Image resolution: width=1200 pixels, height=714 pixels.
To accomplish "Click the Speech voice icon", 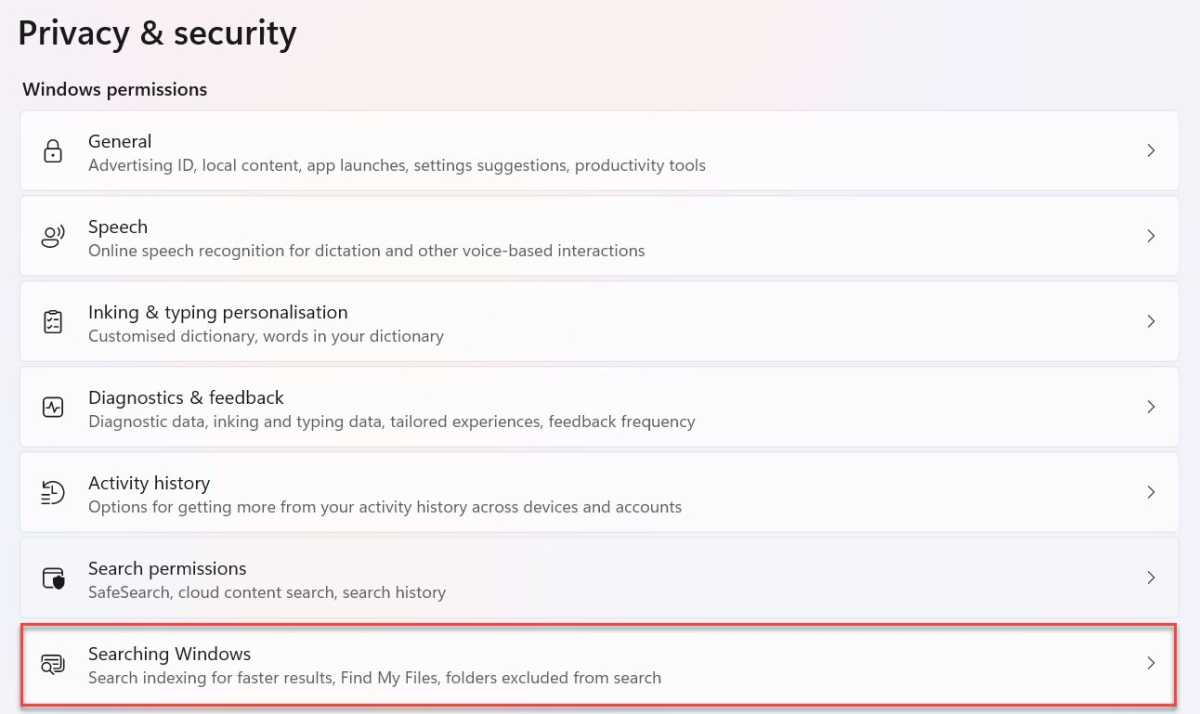I will 52,236.
